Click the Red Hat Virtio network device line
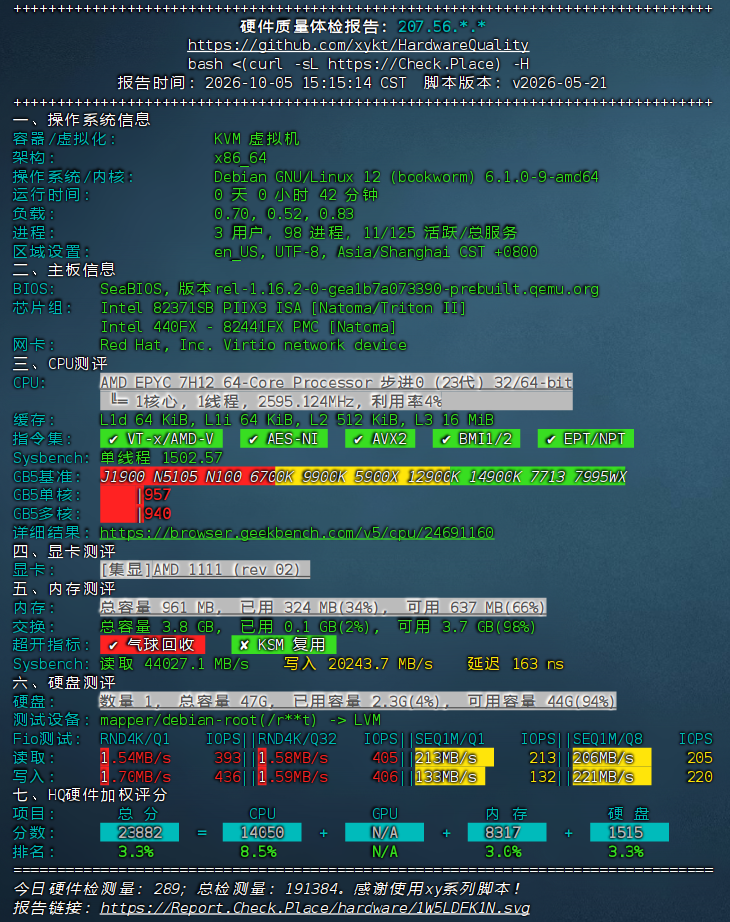730x922 pixels. [x=253, y=345]
